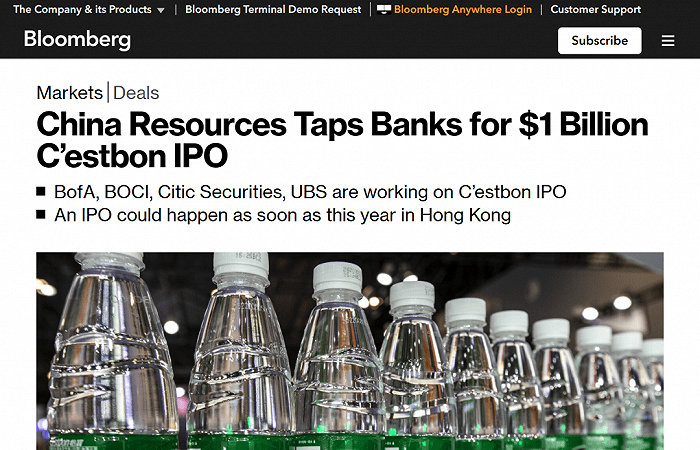
Task: Open The Company & its Products menu
Action: (x=83, y=9)
